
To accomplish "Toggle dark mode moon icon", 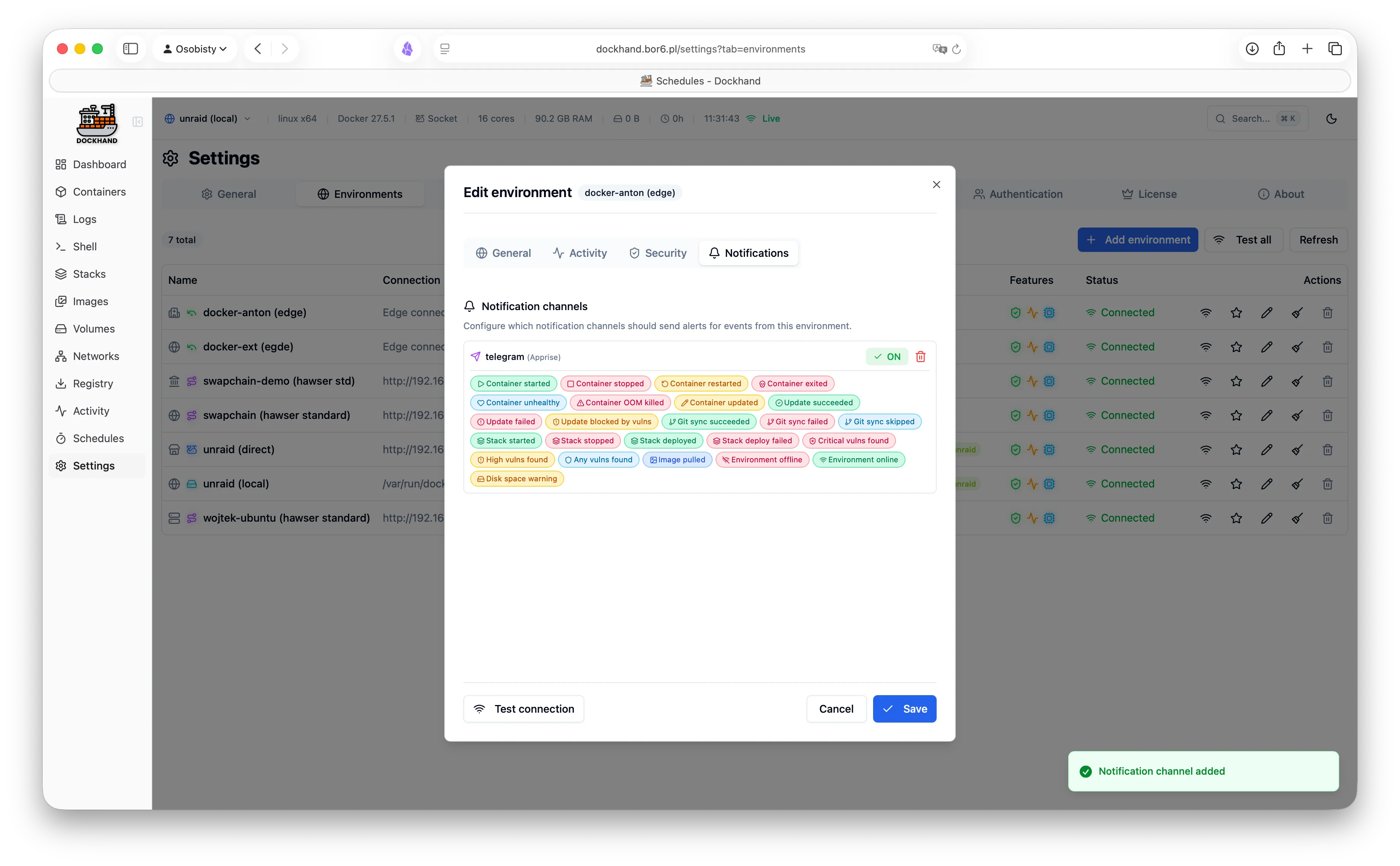I will pyautogui.click(x=1331, y=119).
